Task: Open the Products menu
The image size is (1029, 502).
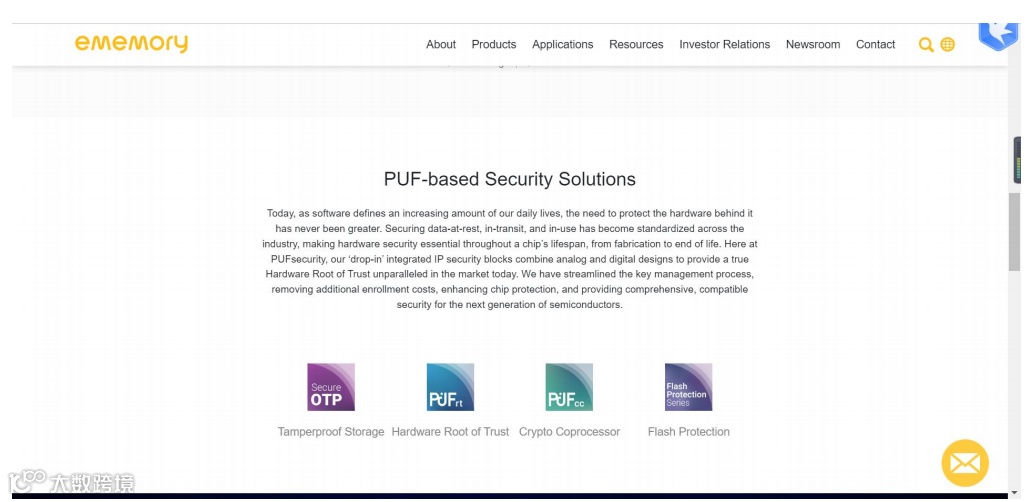Action: (x=494, y=45)
